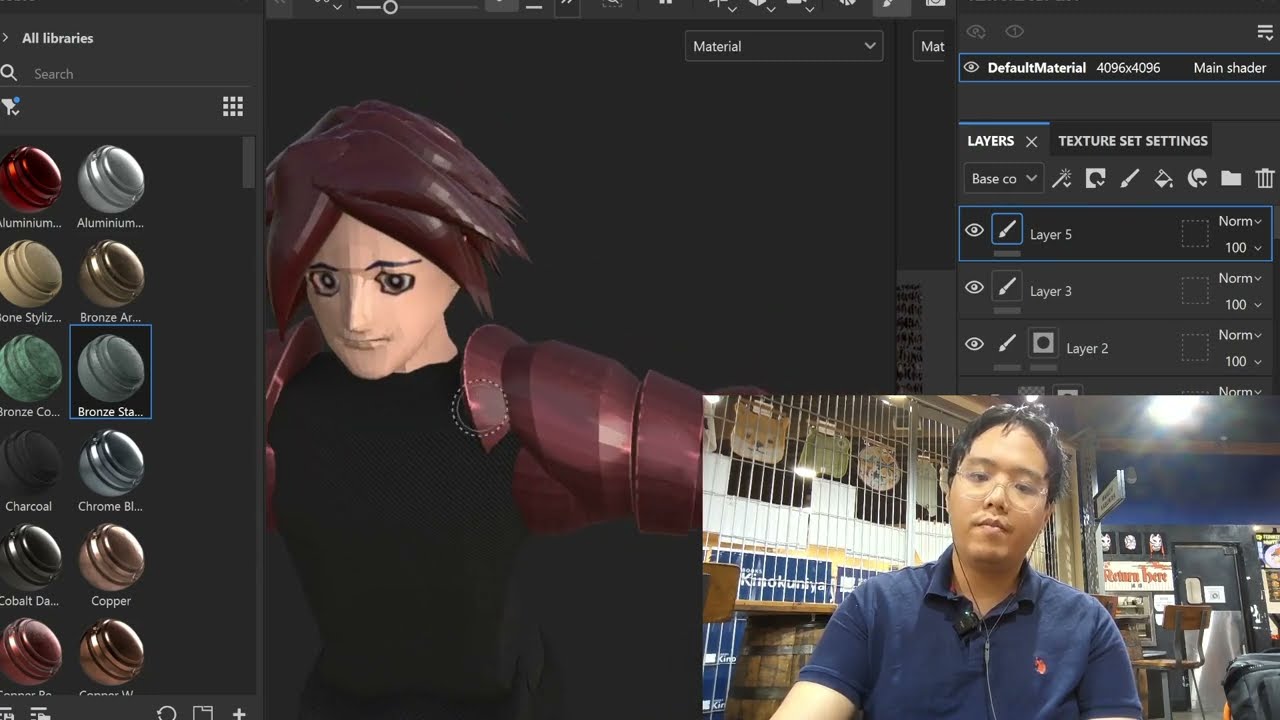The image size is (1280, 720).
Task: Delete selected layer with trash icon
Action: [1265, 179]
